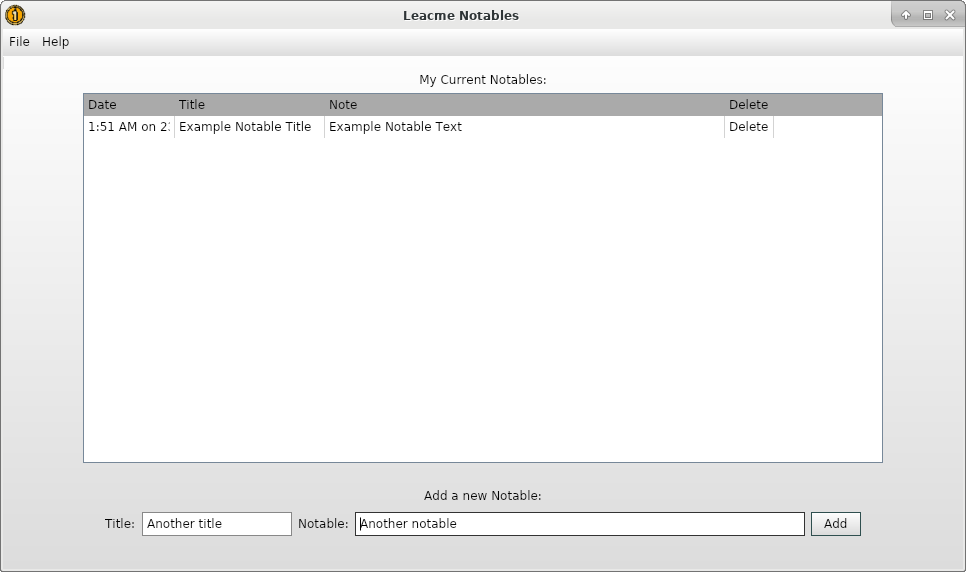Viewport: 966px width, 572px height.
Task: Click the Add a new Notable label
Action: click(x=482, y=496)
